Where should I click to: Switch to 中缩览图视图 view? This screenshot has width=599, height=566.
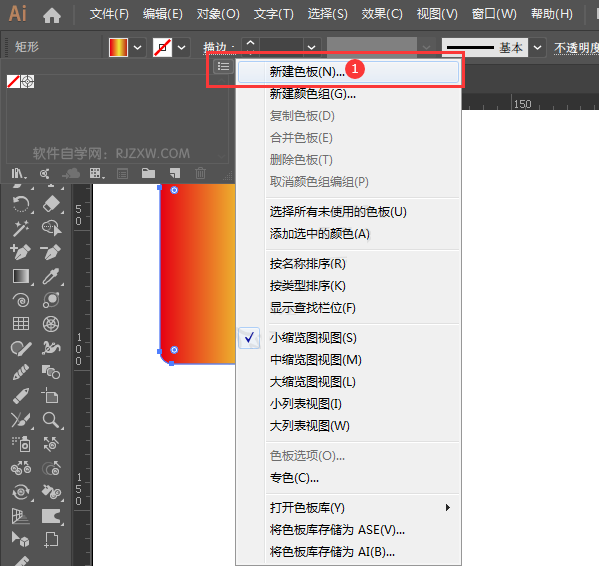click(x=348, y=360)
